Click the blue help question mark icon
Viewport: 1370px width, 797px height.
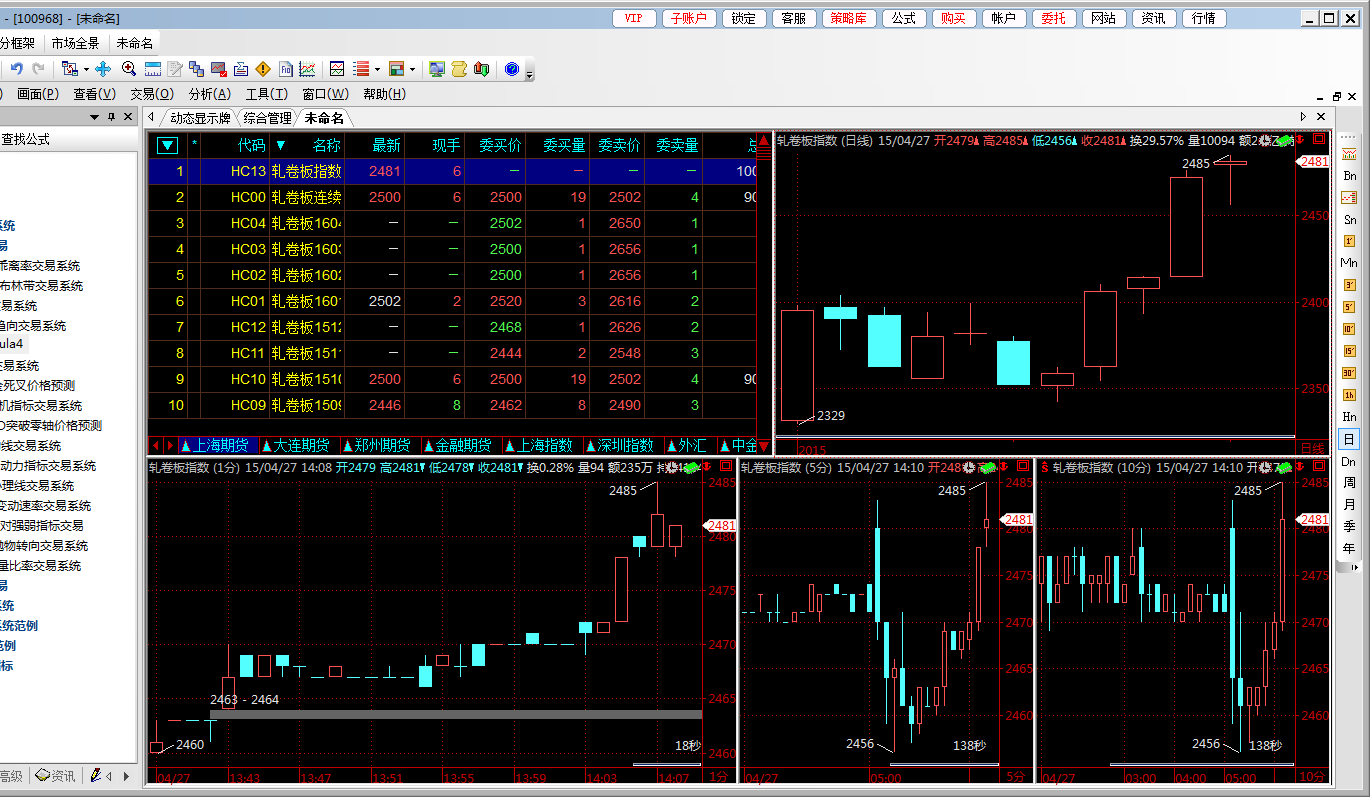point(512,69)
